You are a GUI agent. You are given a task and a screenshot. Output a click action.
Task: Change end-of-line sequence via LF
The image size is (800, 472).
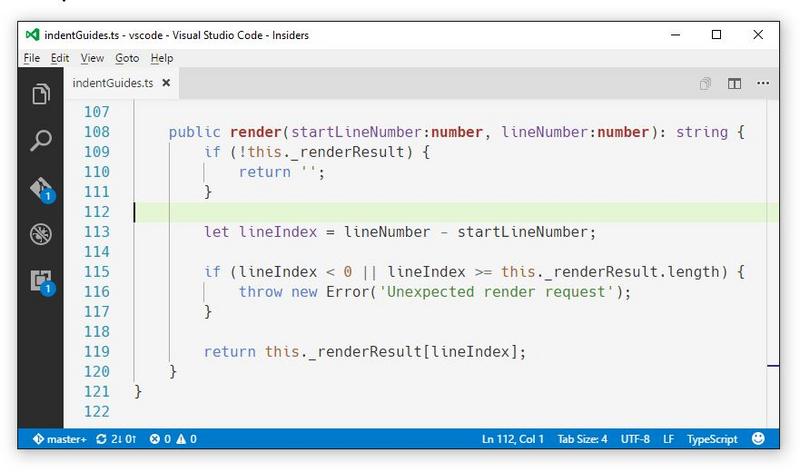tap(668, 439)
